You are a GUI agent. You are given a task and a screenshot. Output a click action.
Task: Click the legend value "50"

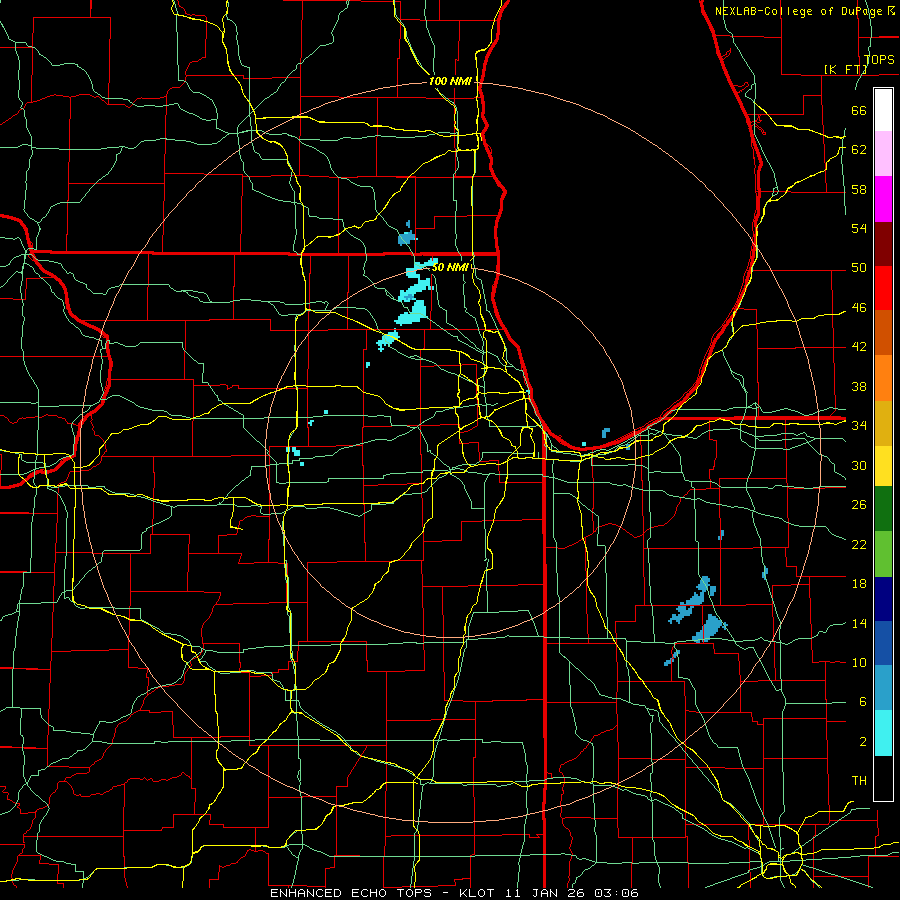click(859, 267)
